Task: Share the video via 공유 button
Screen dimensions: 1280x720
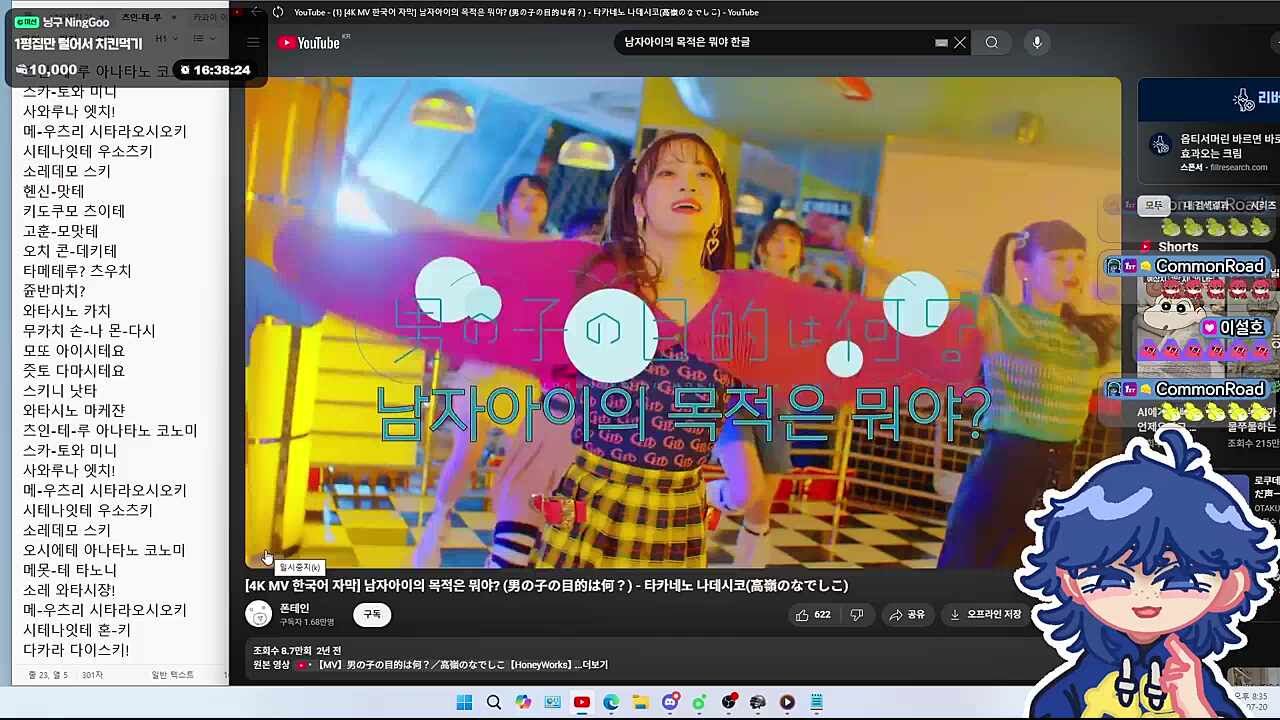Action: (x=908, y=615)
